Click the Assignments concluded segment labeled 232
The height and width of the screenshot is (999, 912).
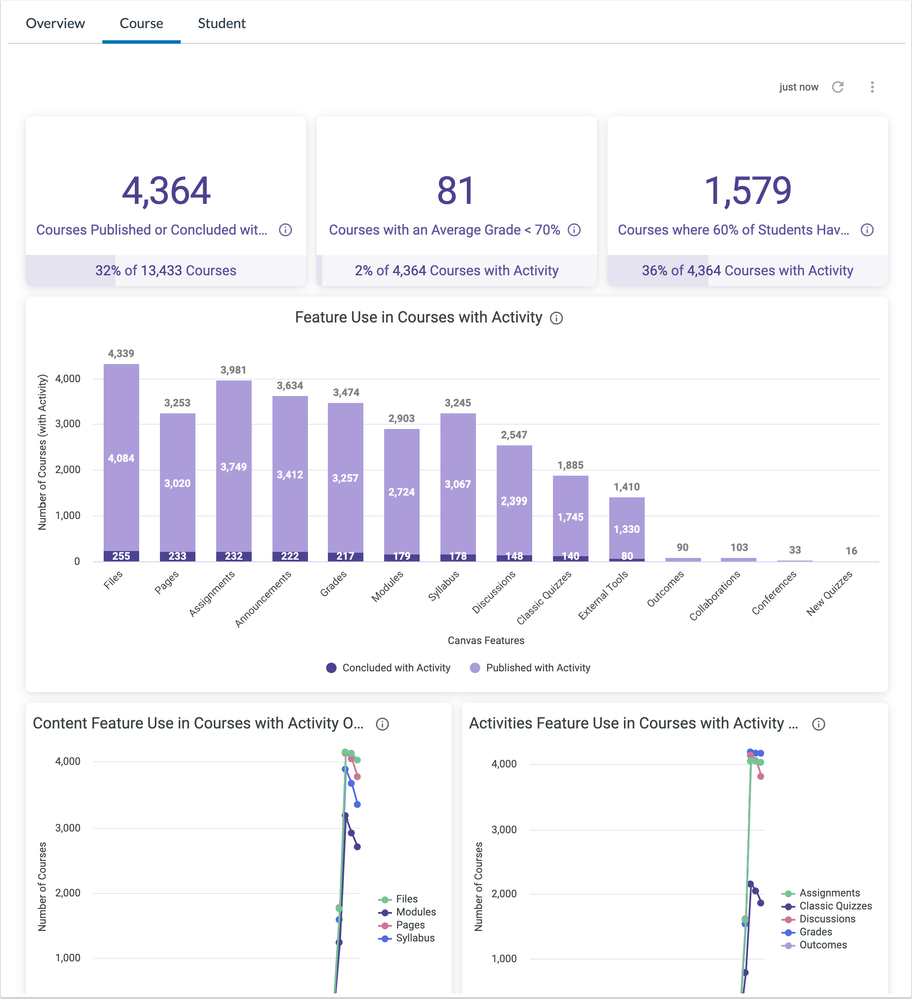233,556
